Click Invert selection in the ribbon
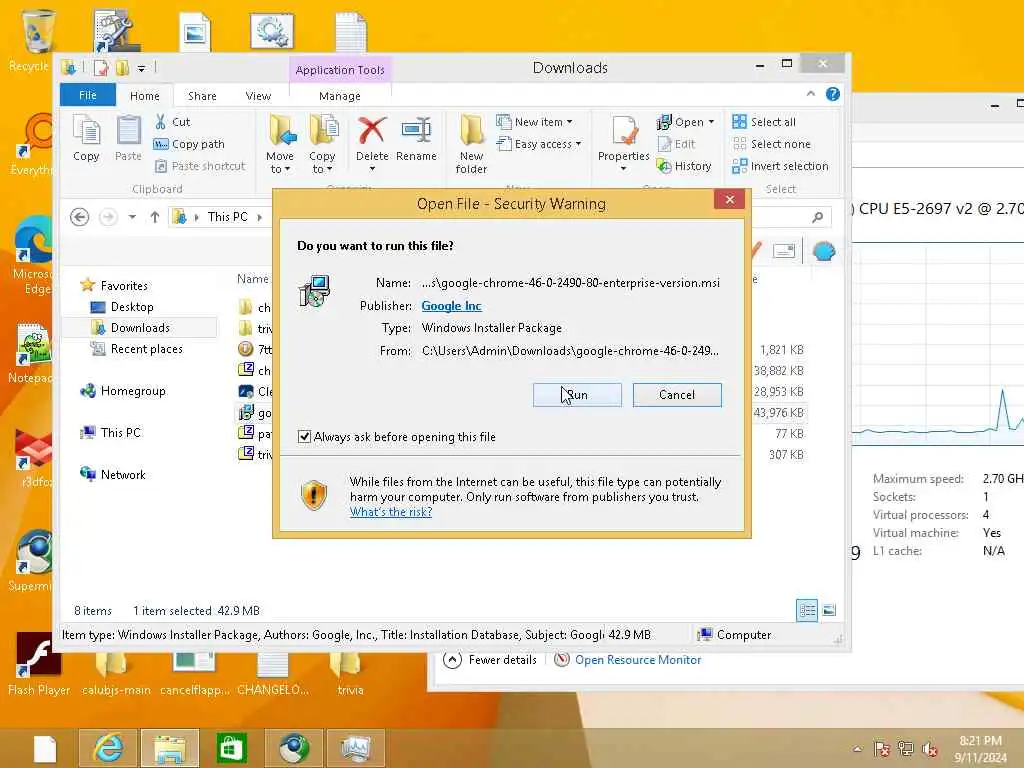The width and height of the screenshot is (1024, 768). 780,166
